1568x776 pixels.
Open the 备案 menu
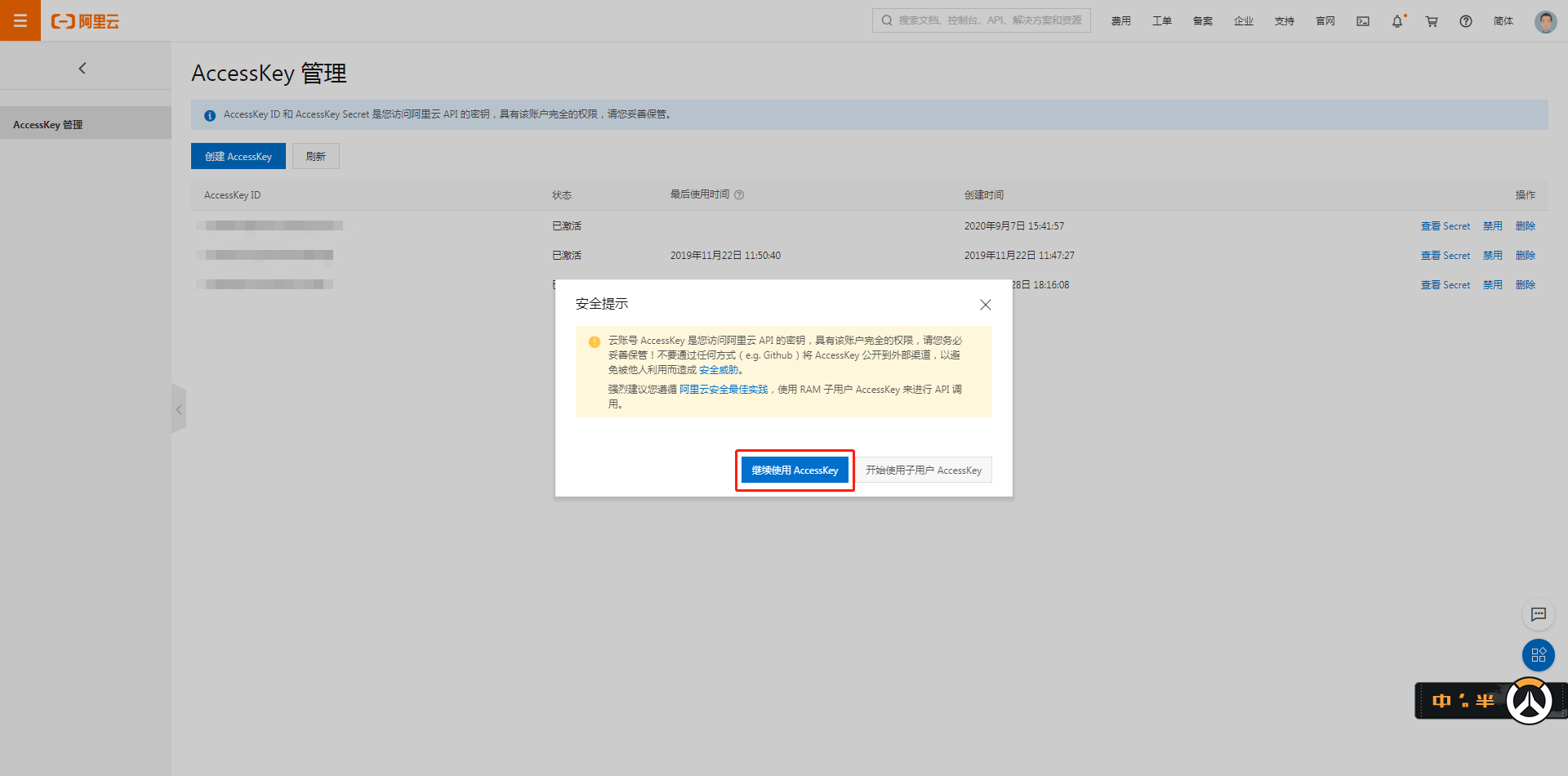point(1202,21)
